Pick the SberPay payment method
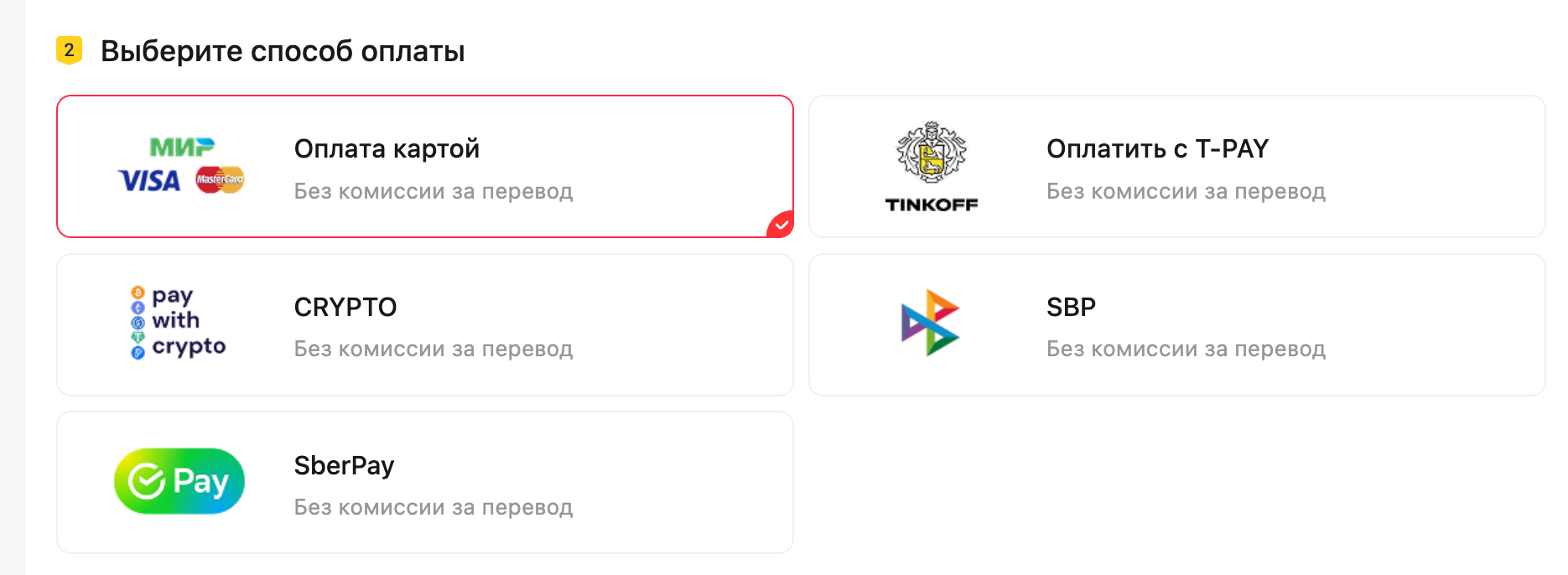The width and height of the screenshot is (1568, 575). pos(344,466)
